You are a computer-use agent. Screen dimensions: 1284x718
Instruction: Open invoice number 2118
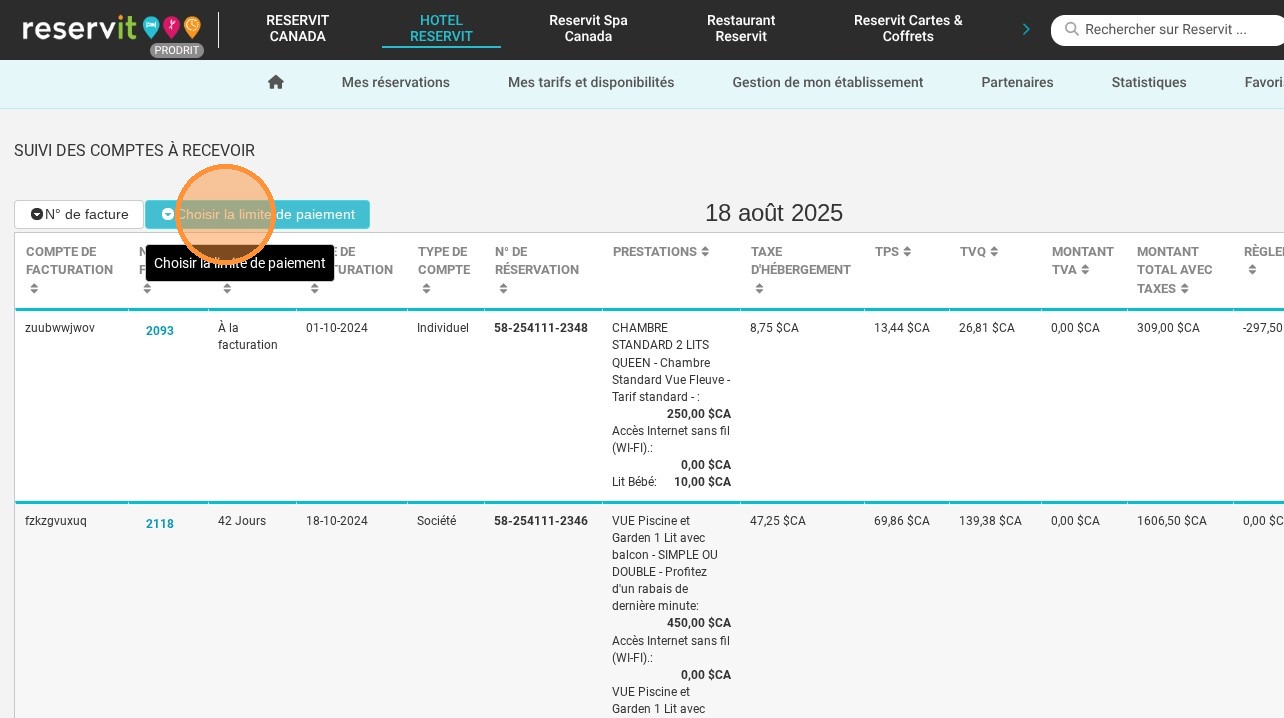click(x=160, y=524)
